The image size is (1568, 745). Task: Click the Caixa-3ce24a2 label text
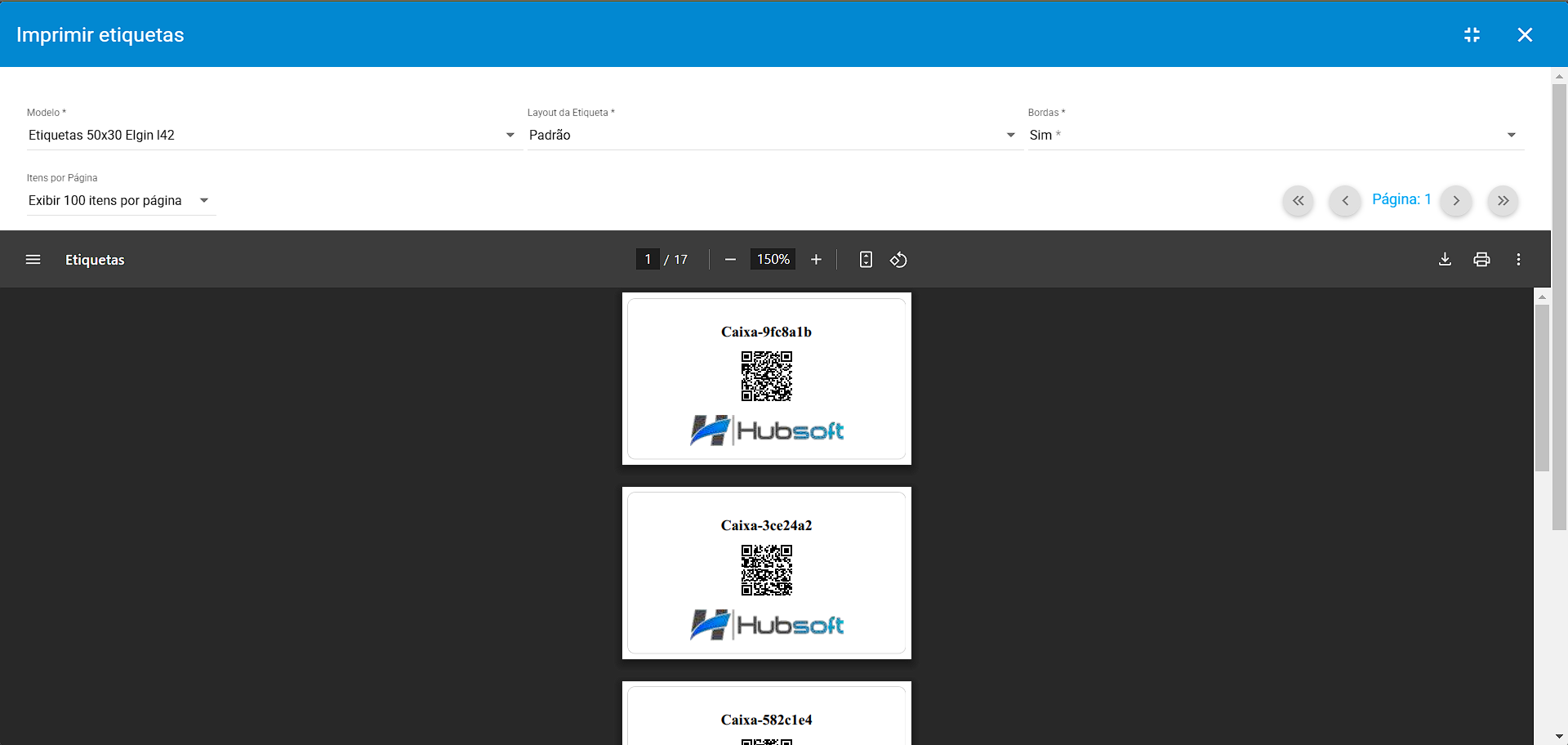766,525
